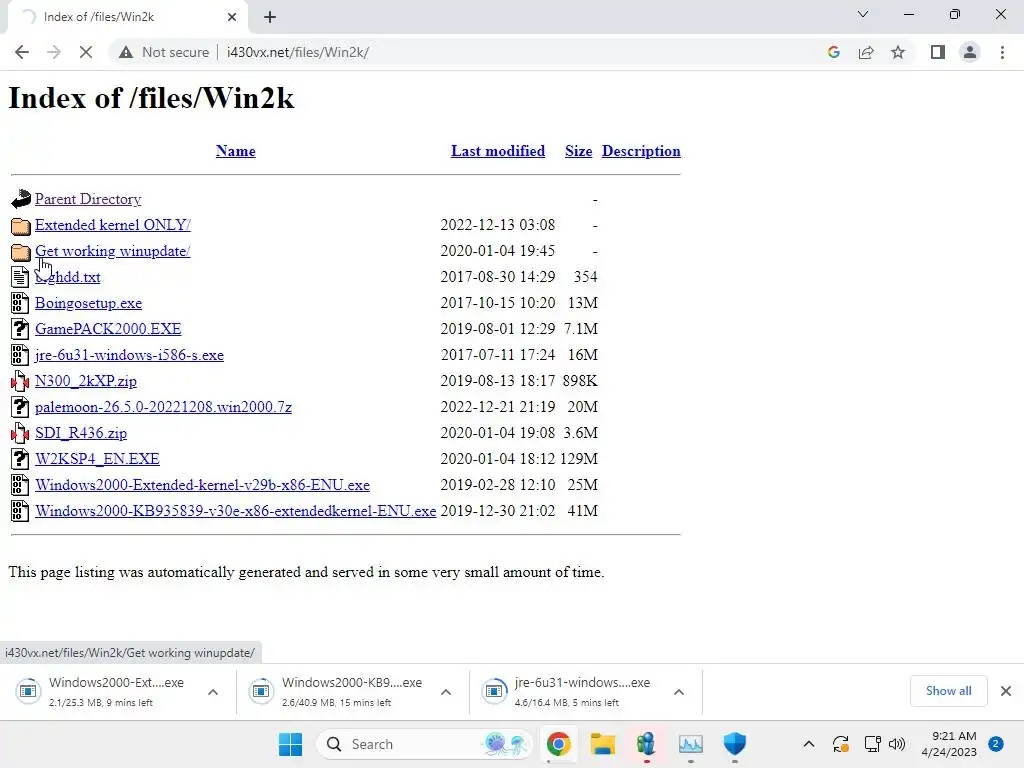Open the resource monitor taskbar app

[x=690, y=744]
